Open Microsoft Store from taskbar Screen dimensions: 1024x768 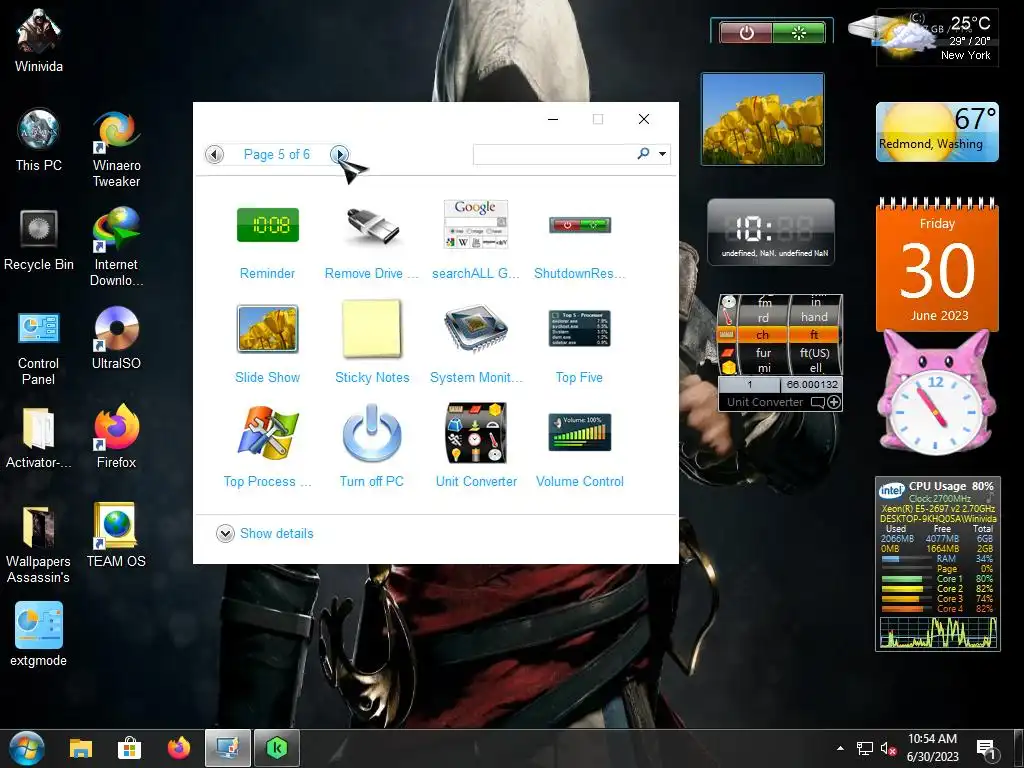[129, 748]
